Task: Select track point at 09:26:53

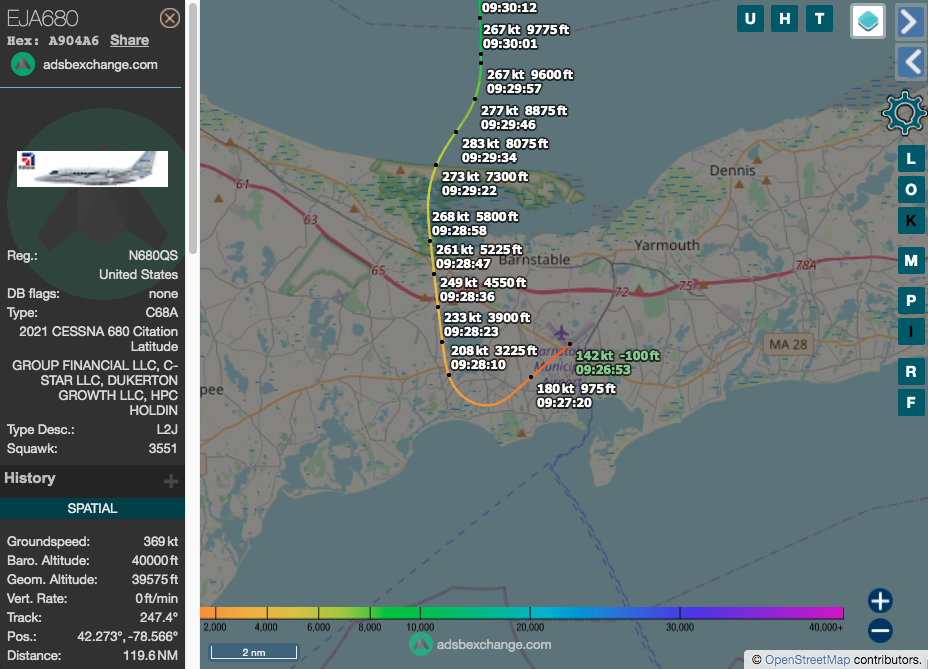Action: 570,344
